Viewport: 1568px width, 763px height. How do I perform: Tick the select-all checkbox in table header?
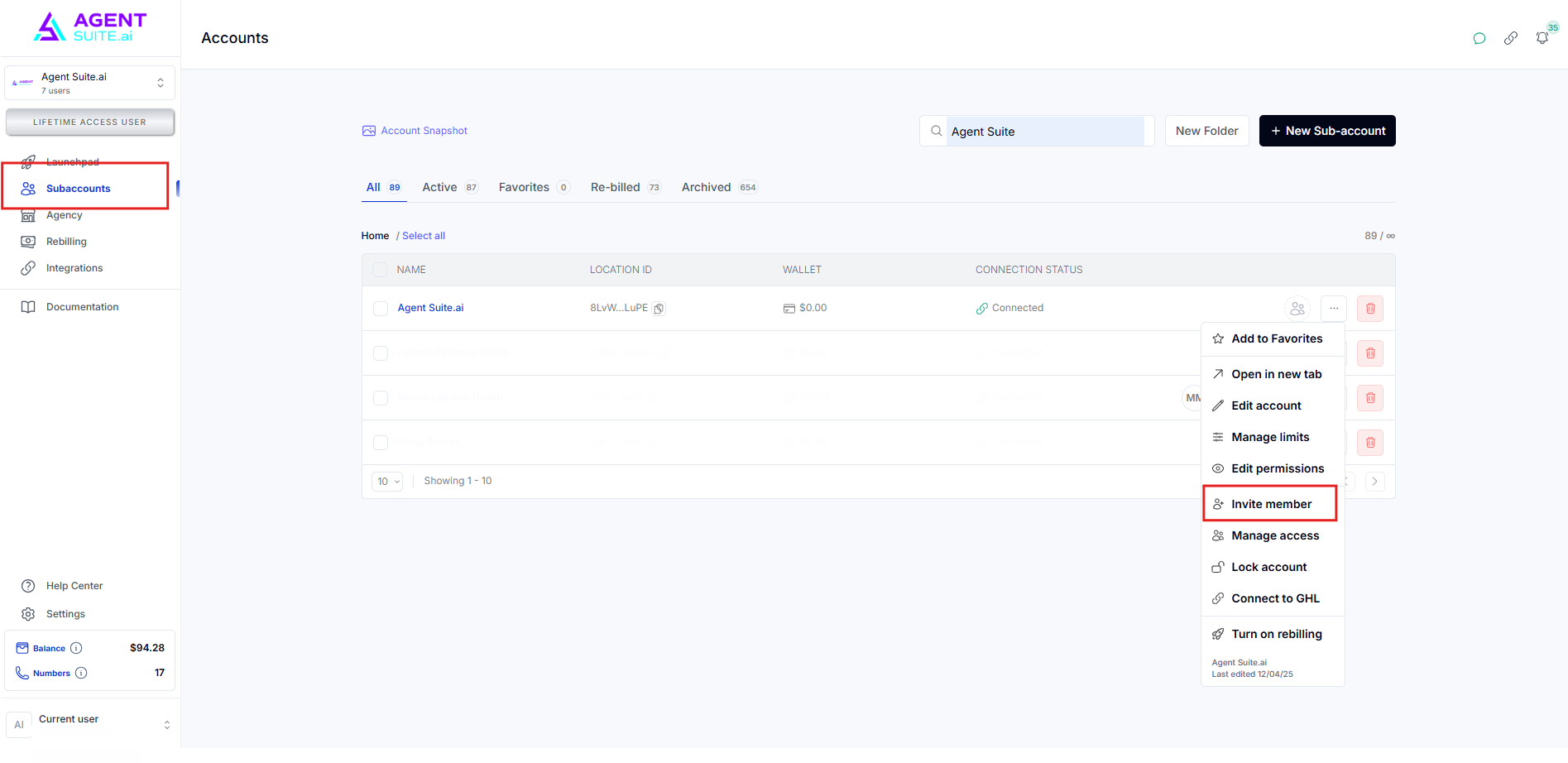point(380,270)
